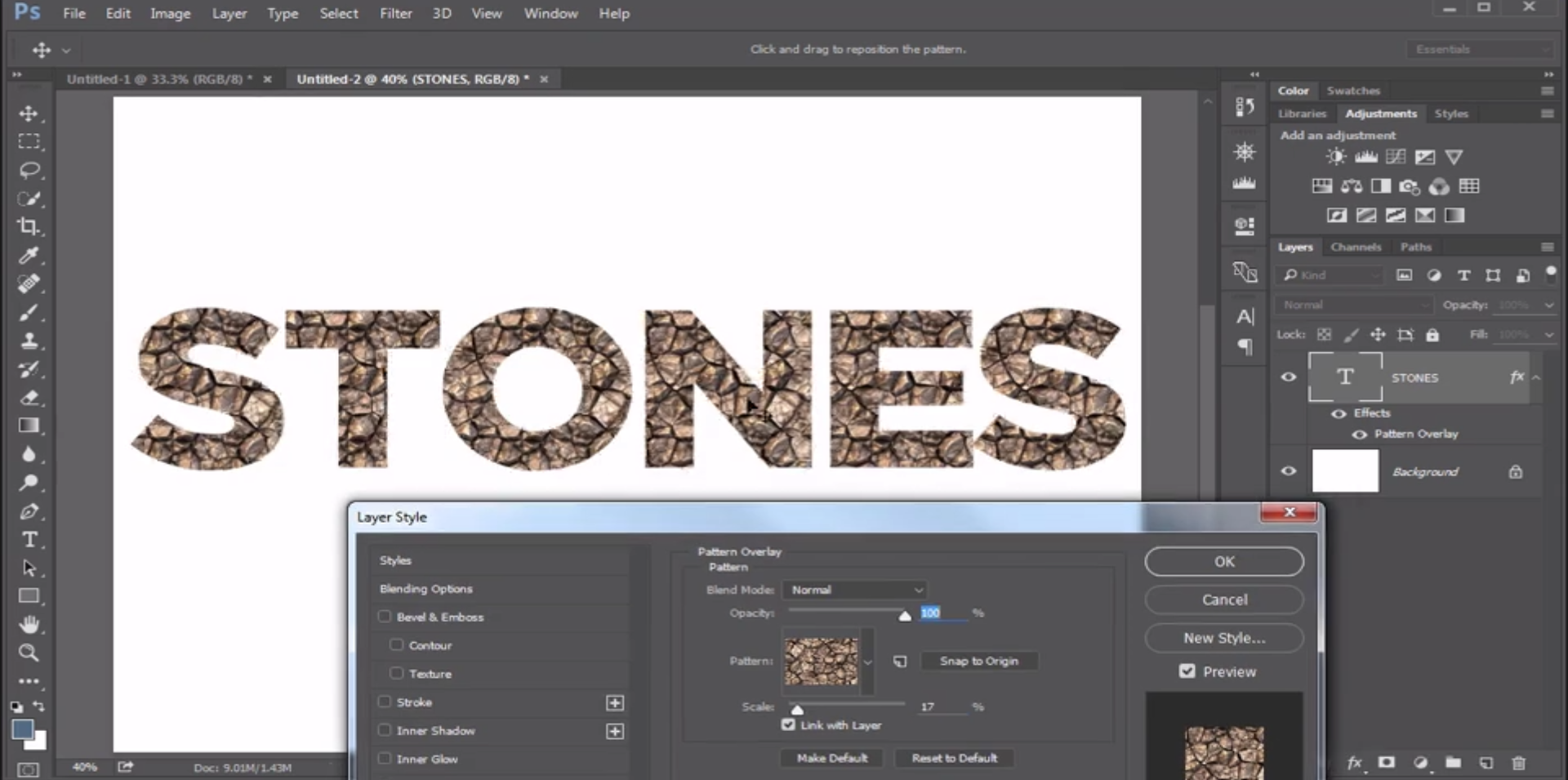Select the Lasso tool
The width and height of the screenshot is (1568, 780).
coord(29,170)
